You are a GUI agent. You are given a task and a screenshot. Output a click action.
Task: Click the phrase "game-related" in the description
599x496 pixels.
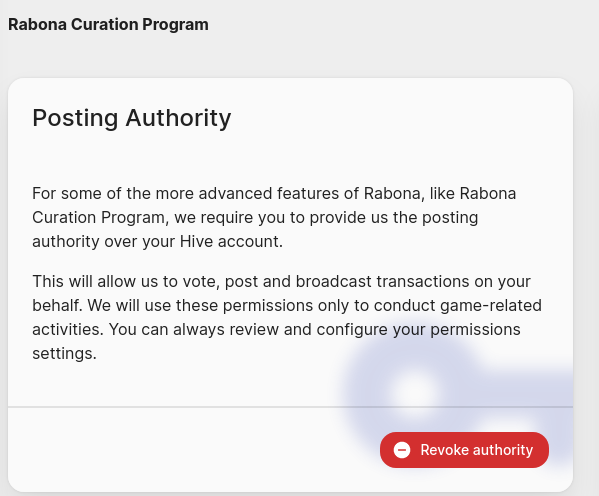click(x=491, y=305)
